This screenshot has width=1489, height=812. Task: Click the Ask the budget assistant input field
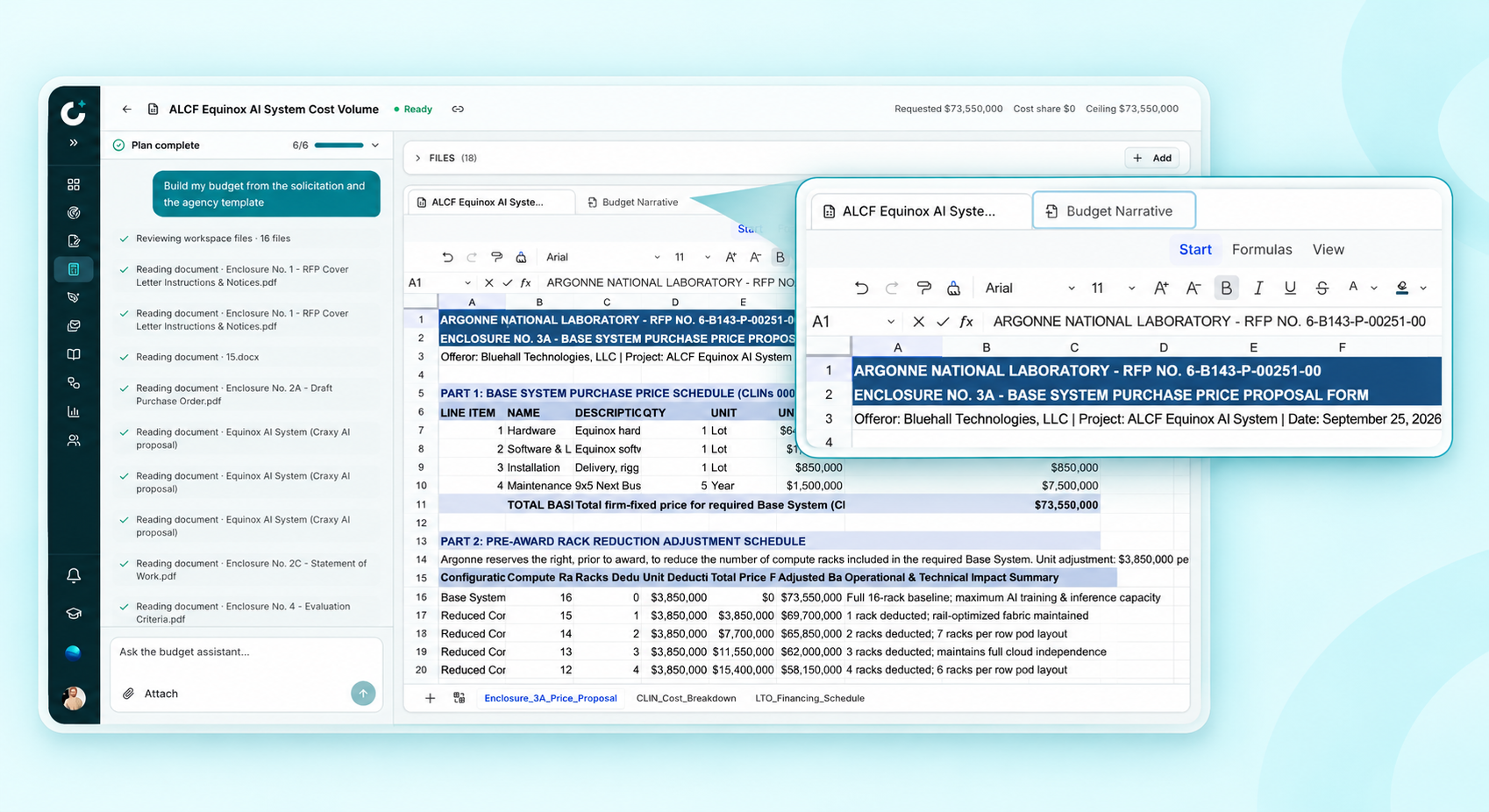coord(246,652)
